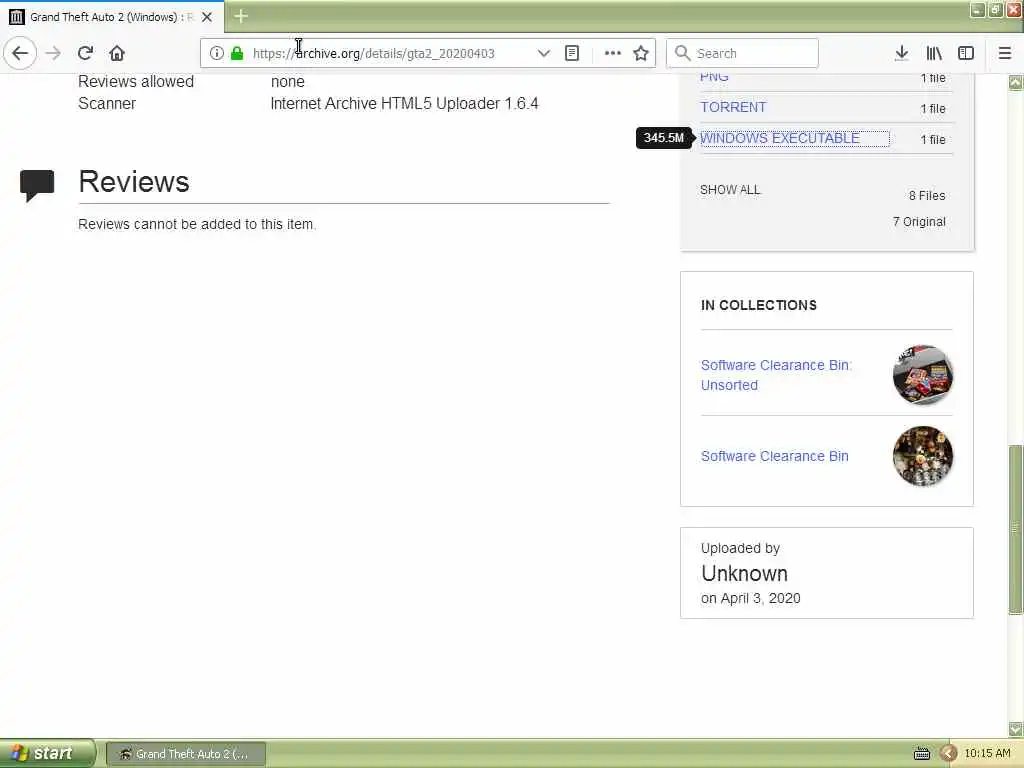The height and width of the screenshot is (768, 1024).
Task: Click the 7 Original files text
Action: click(x=919, y=222)
